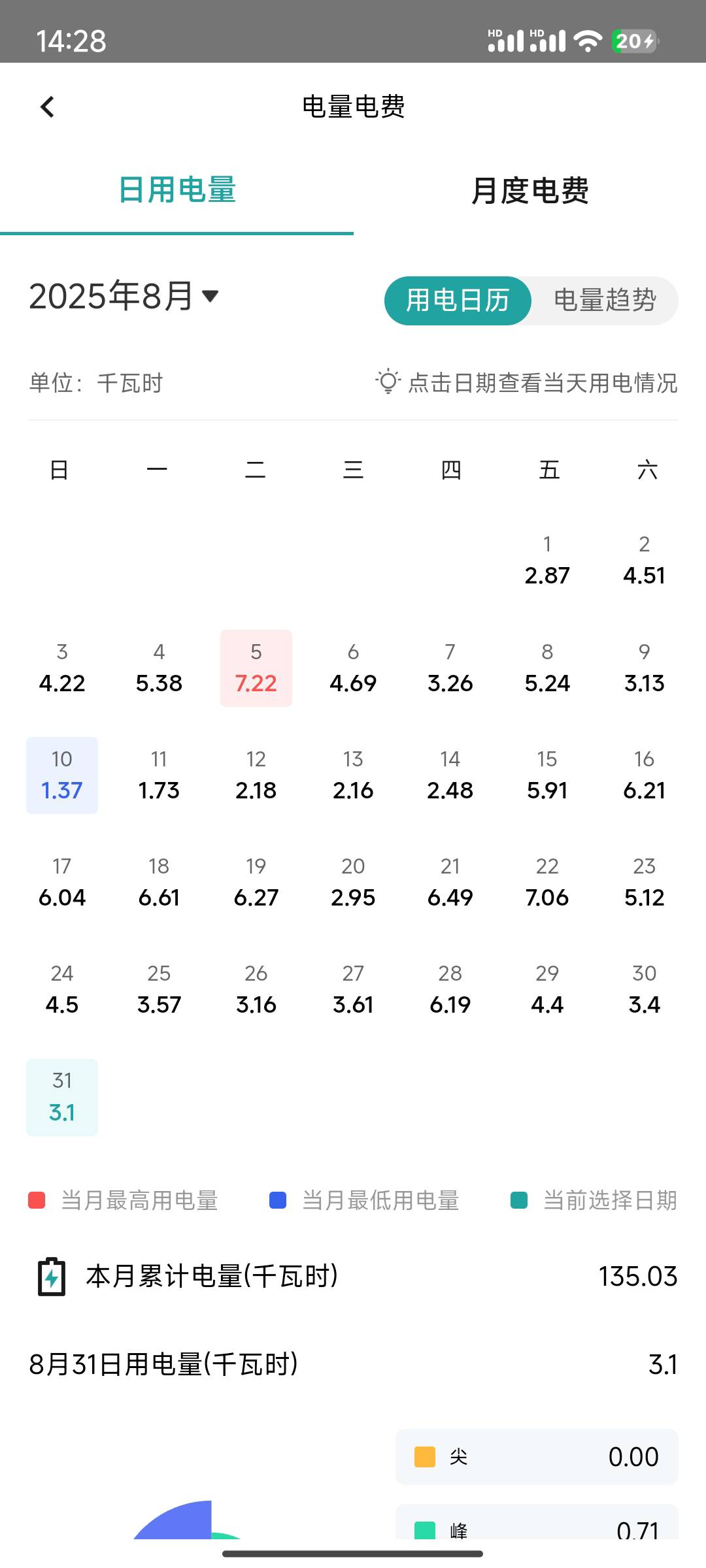Switch view to 电量趋势
Viewport: 706px width, 1568px height.
click(x=605, y=301)
